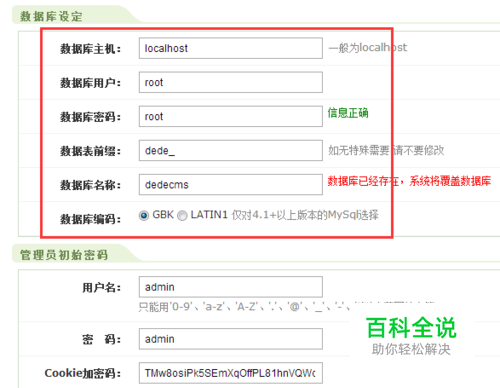The width and height of the screenshot is (500, 388).
Task: Click the database host field containing localhost
Action: click(x=231, y=48)
